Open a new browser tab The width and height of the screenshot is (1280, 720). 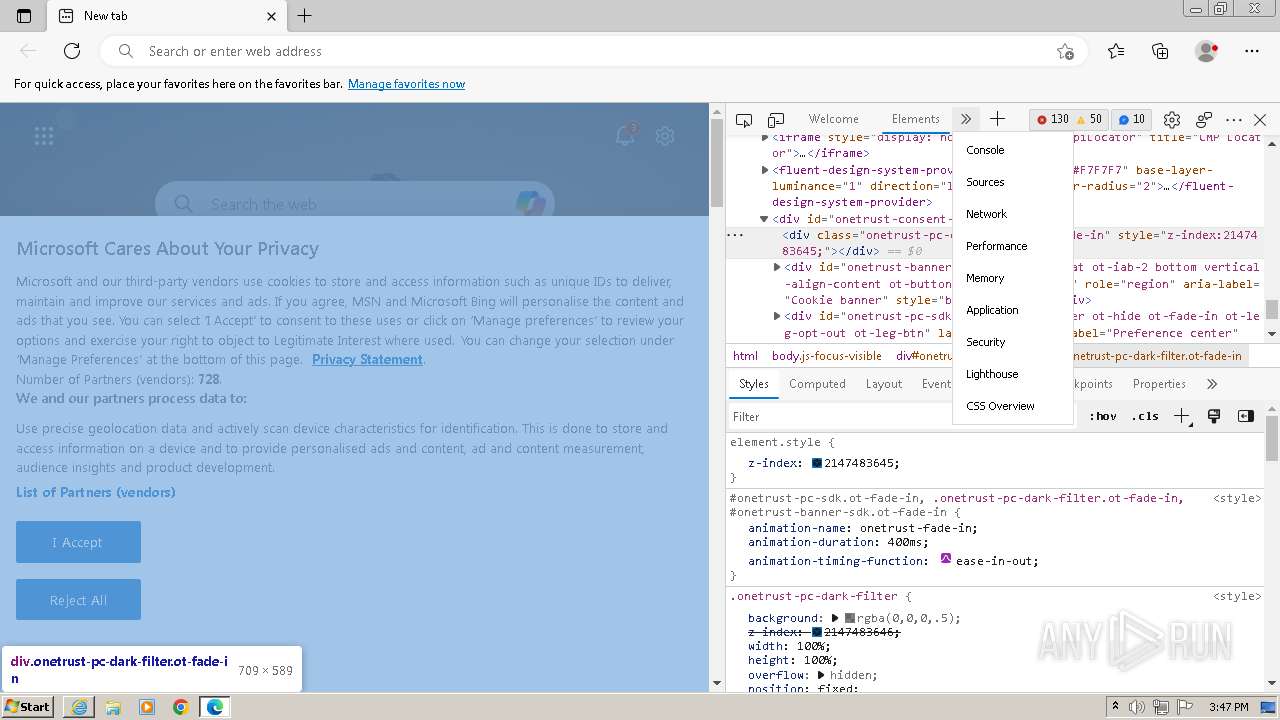point(305,16)
